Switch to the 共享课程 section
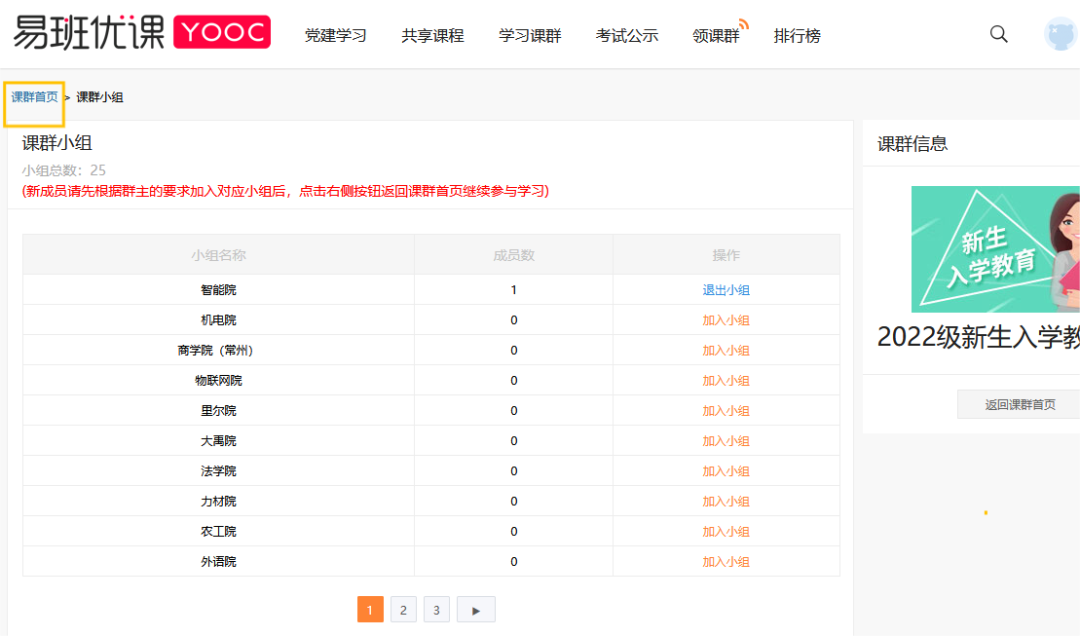The height and width of the screenshot is (636, 1080). pyautogui.click(x=432, y=34)
